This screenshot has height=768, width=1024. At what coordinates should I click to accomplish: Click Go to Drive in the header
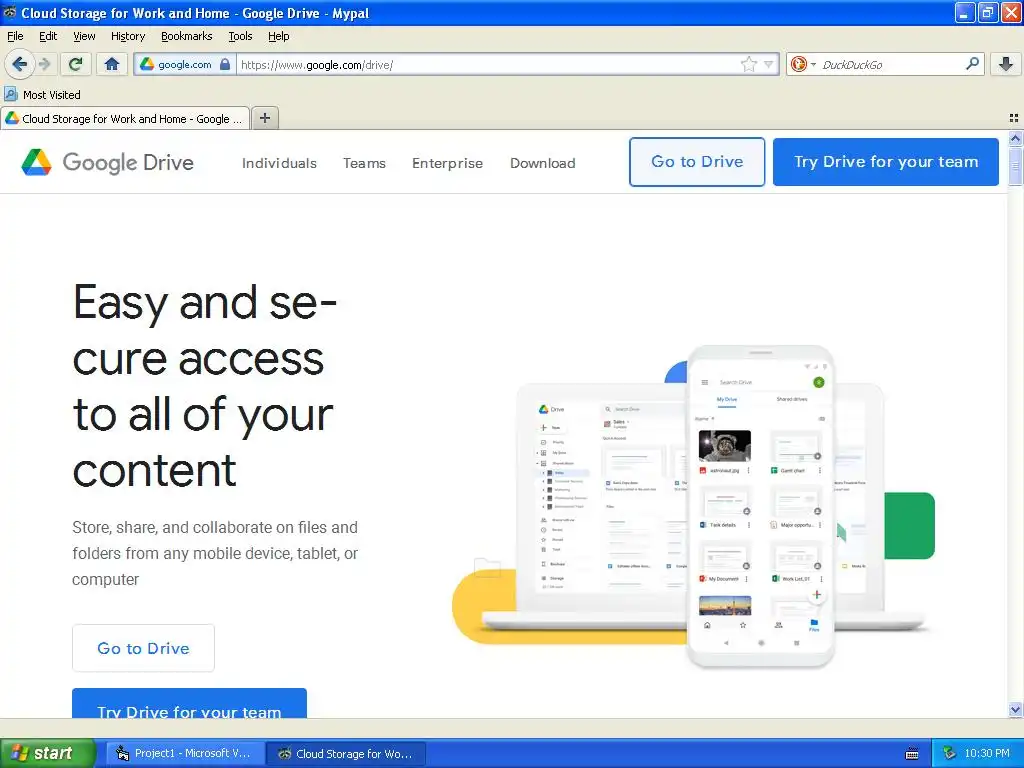697,162
